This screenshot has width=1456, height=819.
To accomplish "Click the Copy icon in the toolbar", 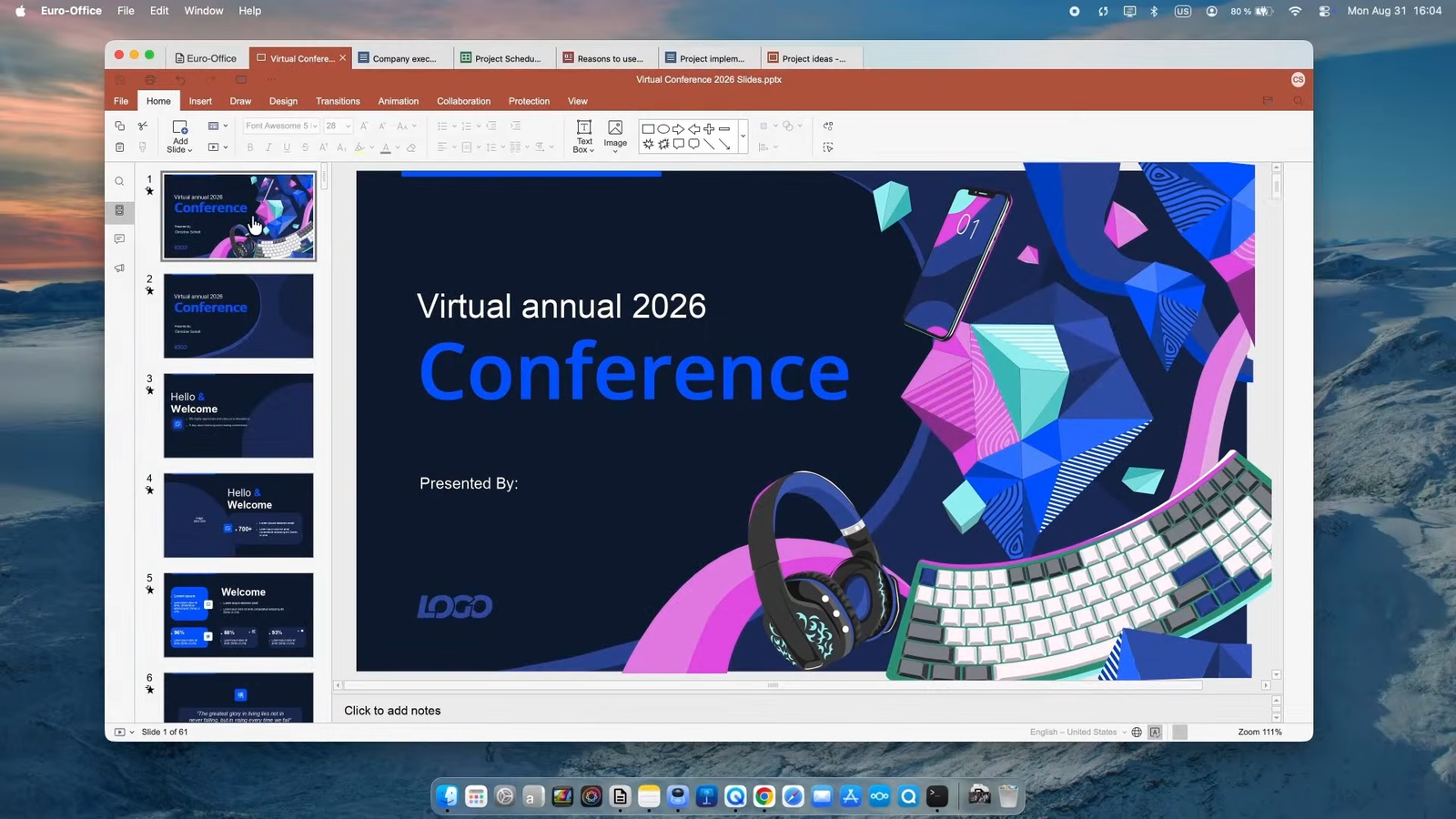I will click(x=119, y=126).
